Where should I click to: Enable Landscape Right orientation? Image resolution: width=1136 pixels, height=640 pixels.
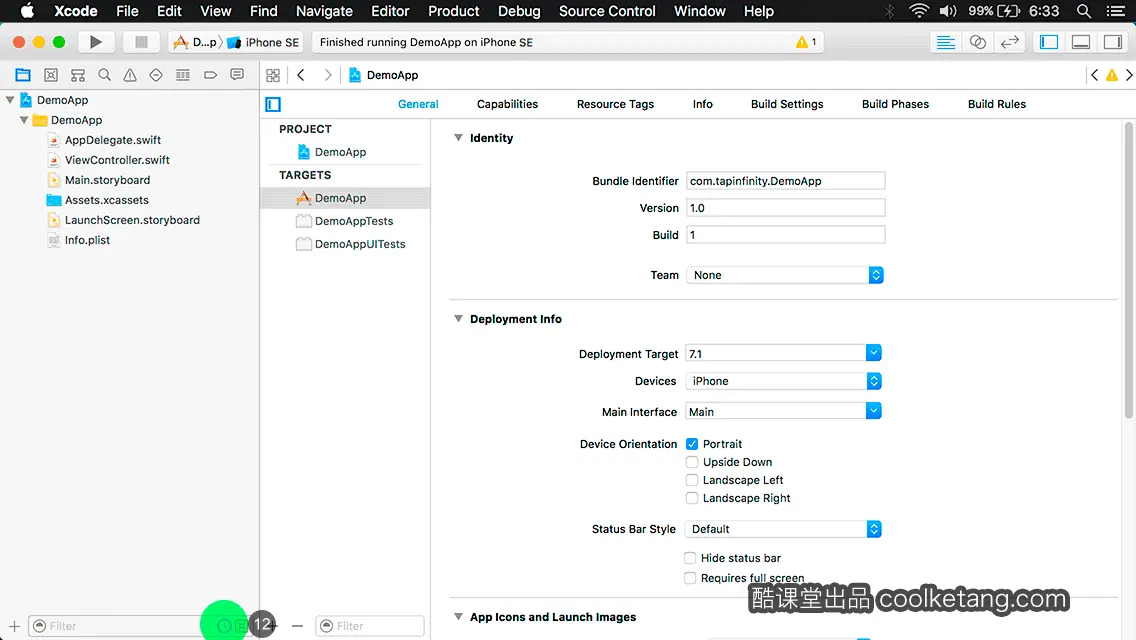click(x=692, y=498)
